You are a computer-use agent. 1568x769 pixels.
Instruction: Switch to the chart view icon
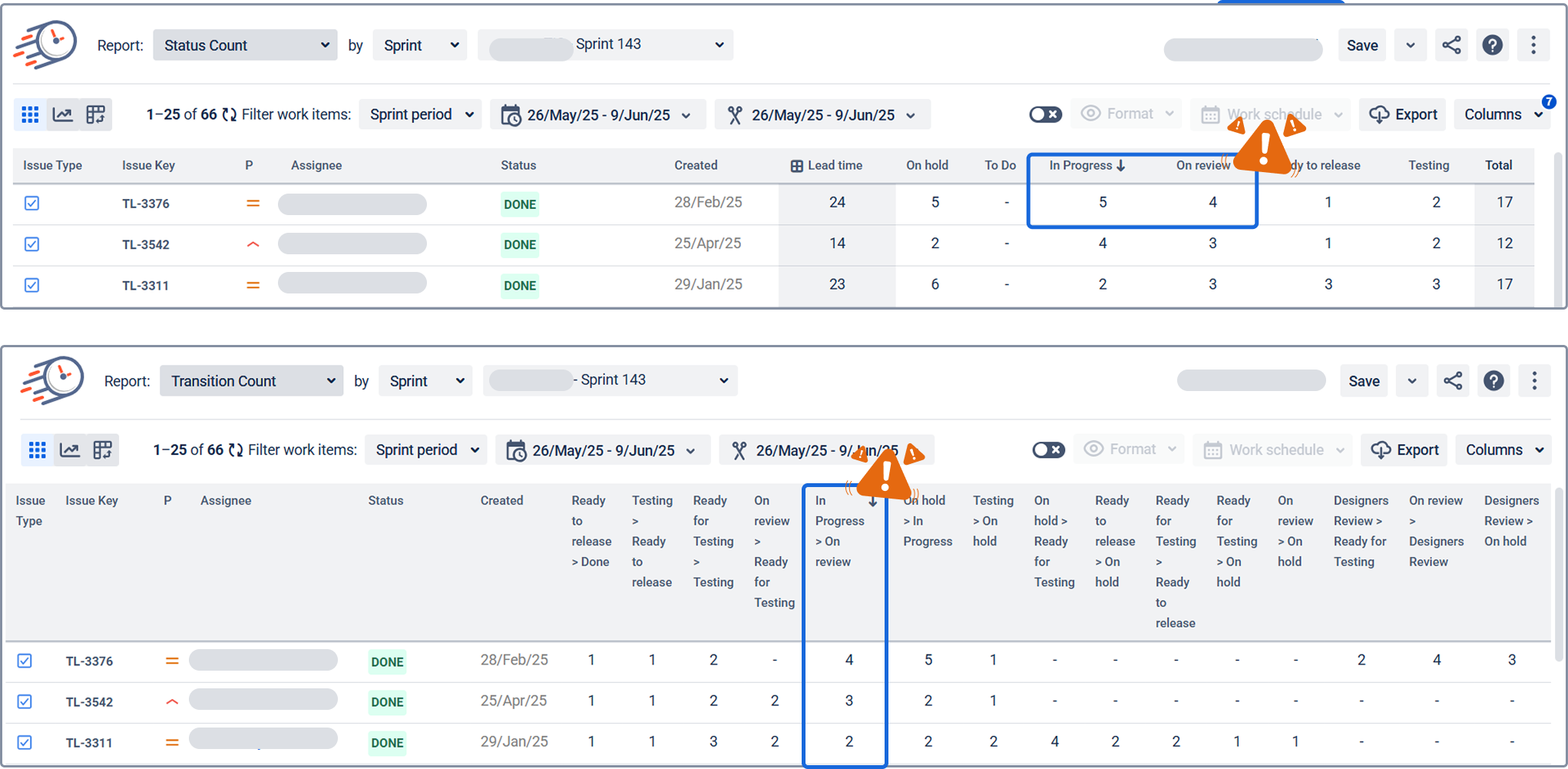coord(62,114)
